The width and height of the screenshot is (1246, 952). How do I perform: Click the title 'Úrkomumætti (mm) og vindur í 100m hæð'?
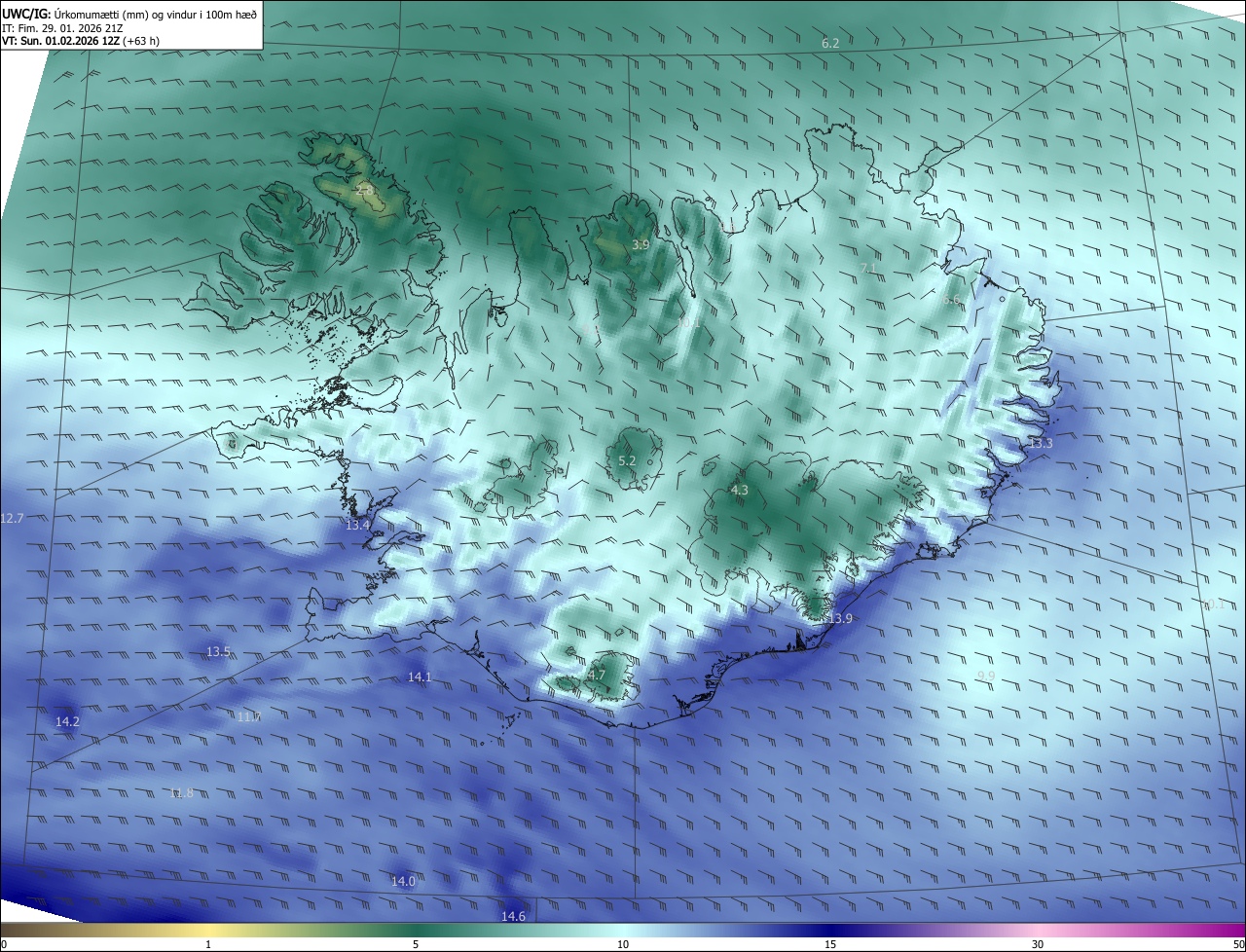point(157,13)
